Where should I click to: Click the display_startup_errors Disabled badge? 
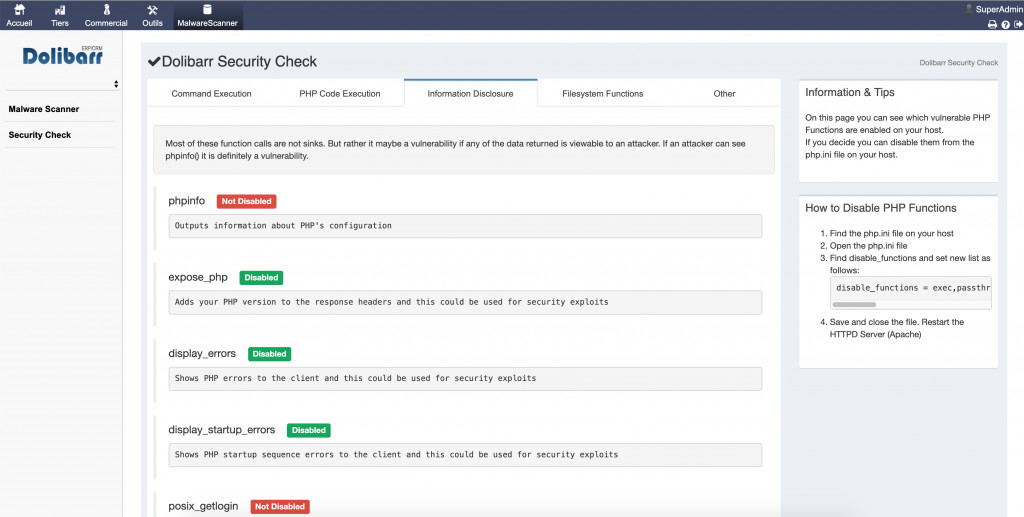click(309, 430)
